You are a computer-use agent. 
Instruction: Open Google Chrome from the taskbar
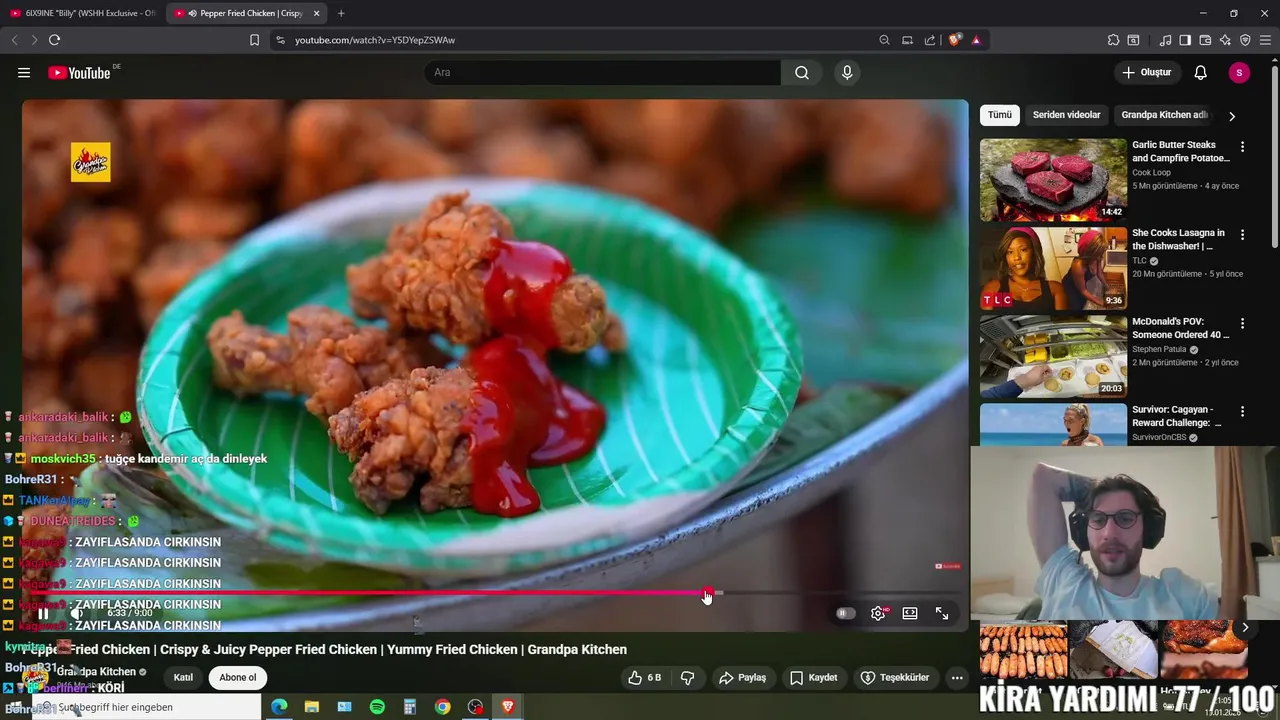tap(442, 707)
